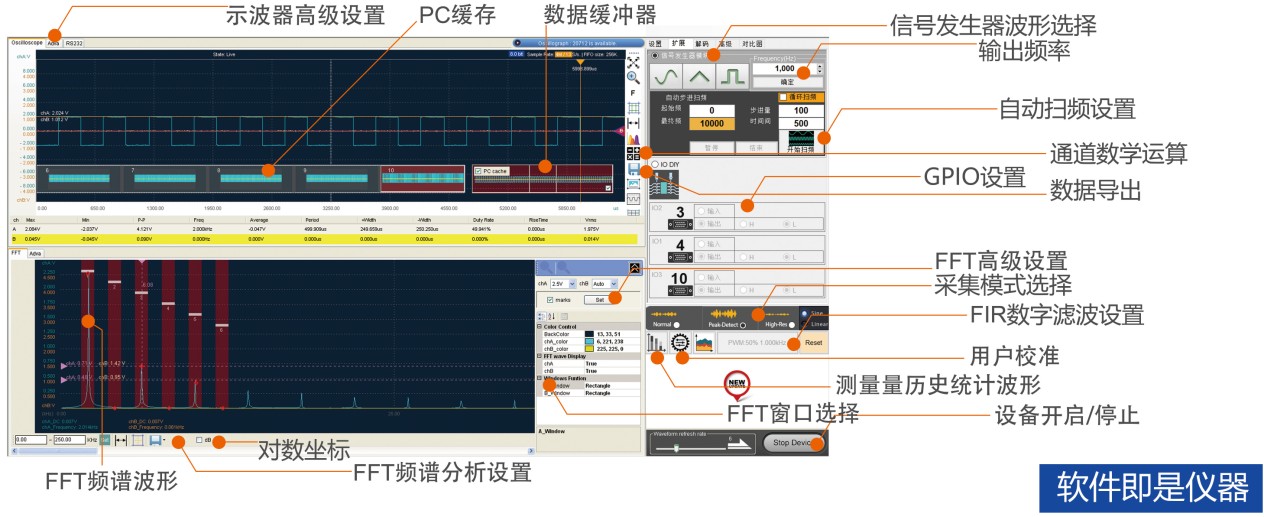
Task: Choose the triangle wave output icon
Action: tap(700, 76)
